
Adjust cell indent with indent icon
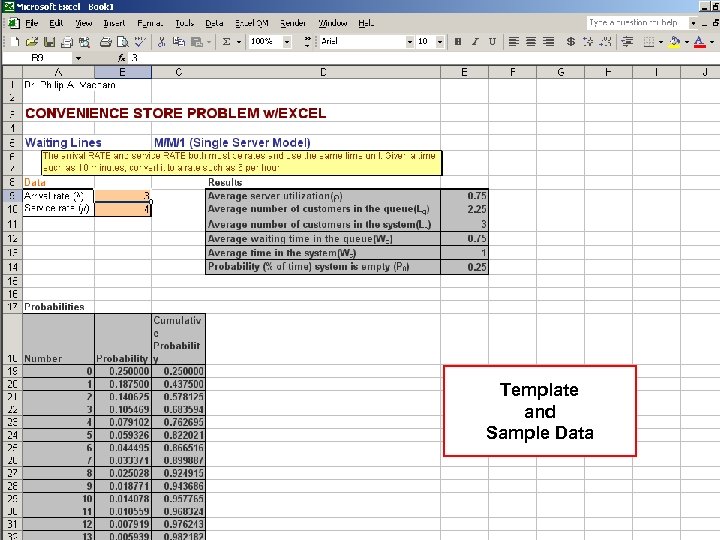point(627,42)
